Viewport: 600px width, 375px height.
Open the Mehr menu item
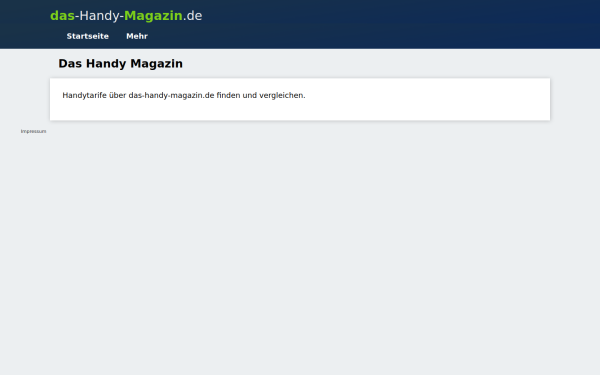click(x=137, y=36)
